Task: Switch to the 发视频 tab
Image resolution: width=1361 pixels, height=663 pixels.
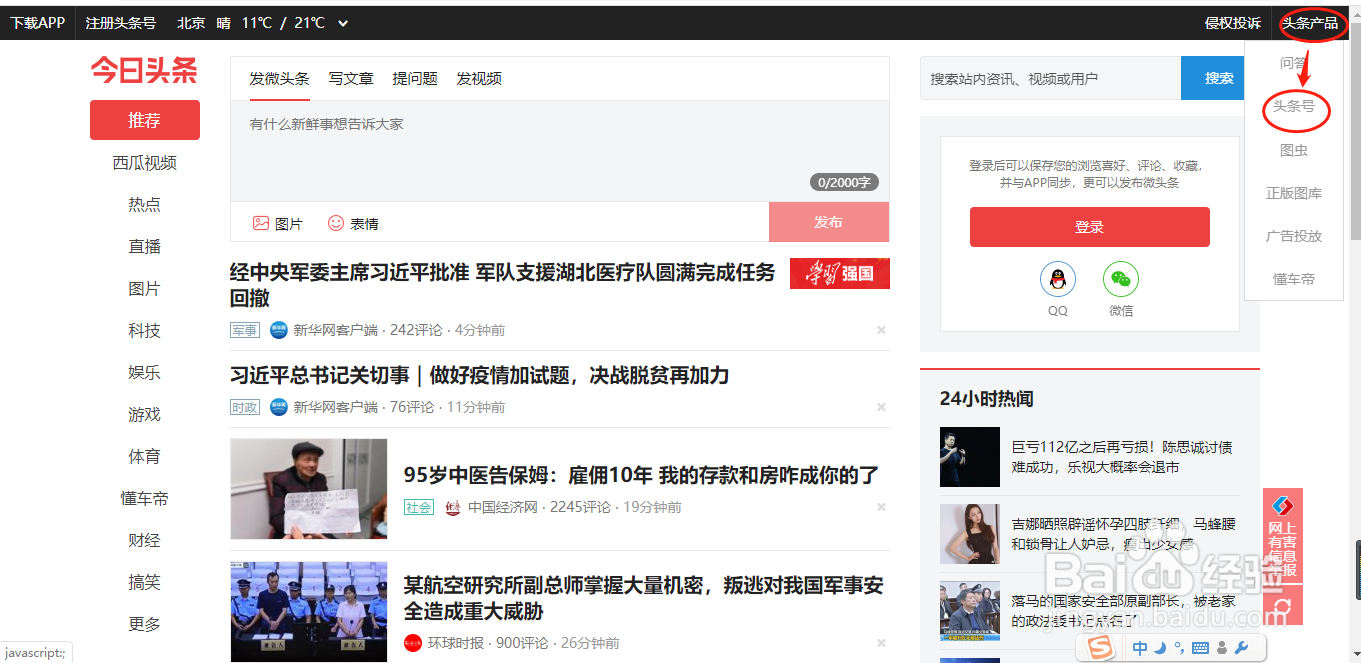Action: point(479,78)
